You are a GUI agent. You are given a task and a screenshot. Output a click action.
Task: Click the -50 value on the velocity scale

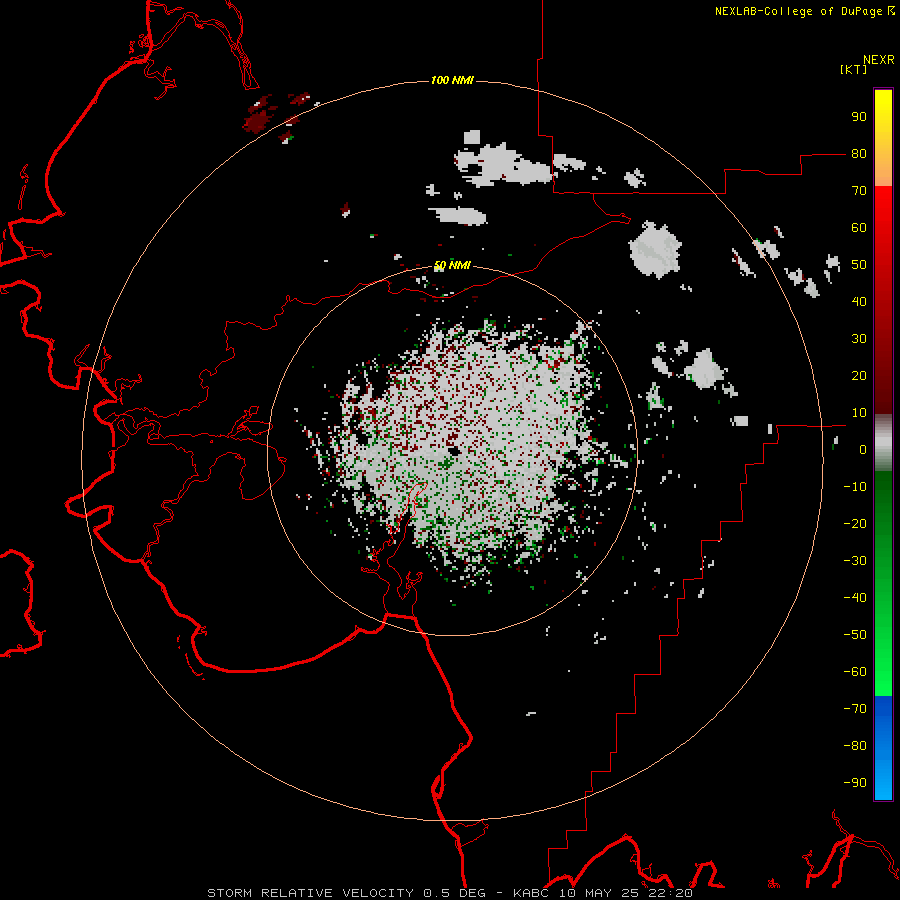tap(855, 635)
